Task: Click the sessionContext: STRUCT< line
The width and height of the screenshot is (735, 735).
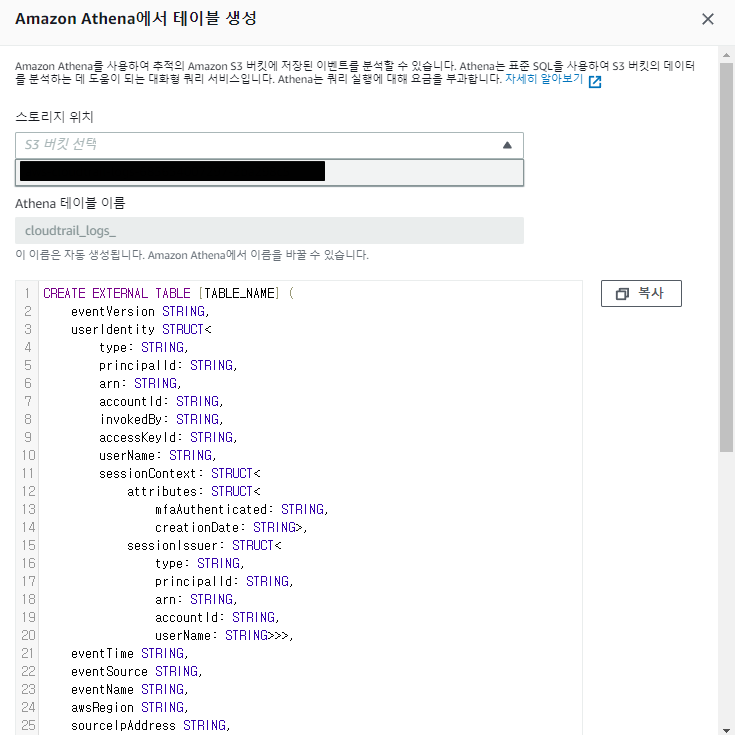Action: (x=180, y=473)
